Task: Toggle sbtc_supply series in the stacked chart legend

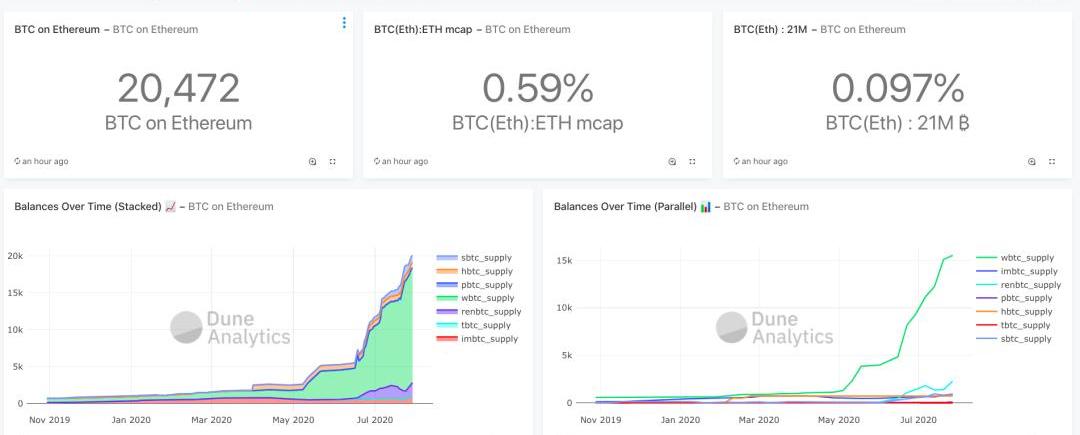Action: 475,258
